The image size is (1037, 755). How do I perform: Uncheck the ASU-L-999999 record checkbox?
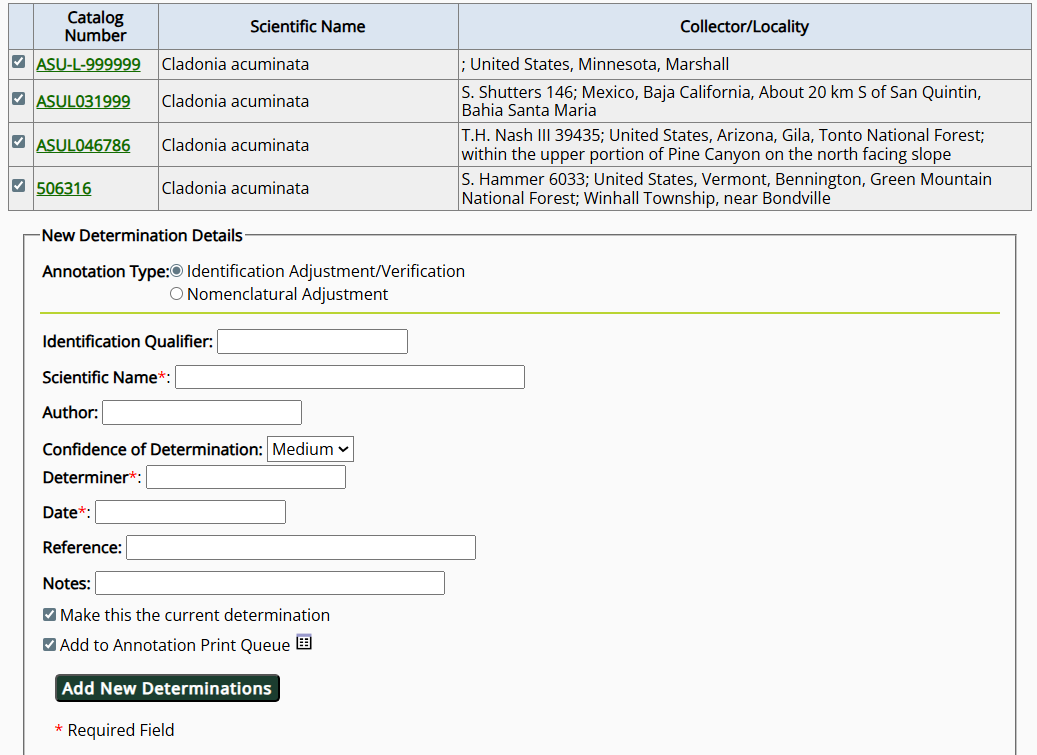tap(18, 63)
